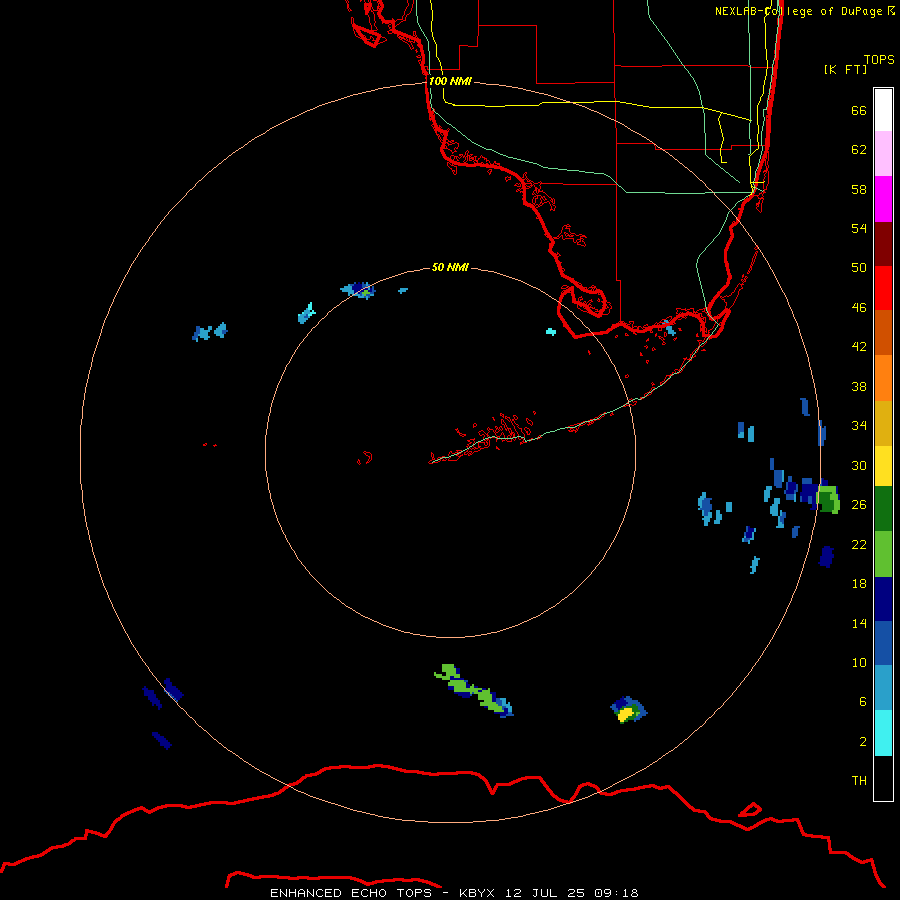Select the cyan segment of the color scale
The width and height of the screenshot is (900, 900).
pyautogui.click(x=883, y=733)
